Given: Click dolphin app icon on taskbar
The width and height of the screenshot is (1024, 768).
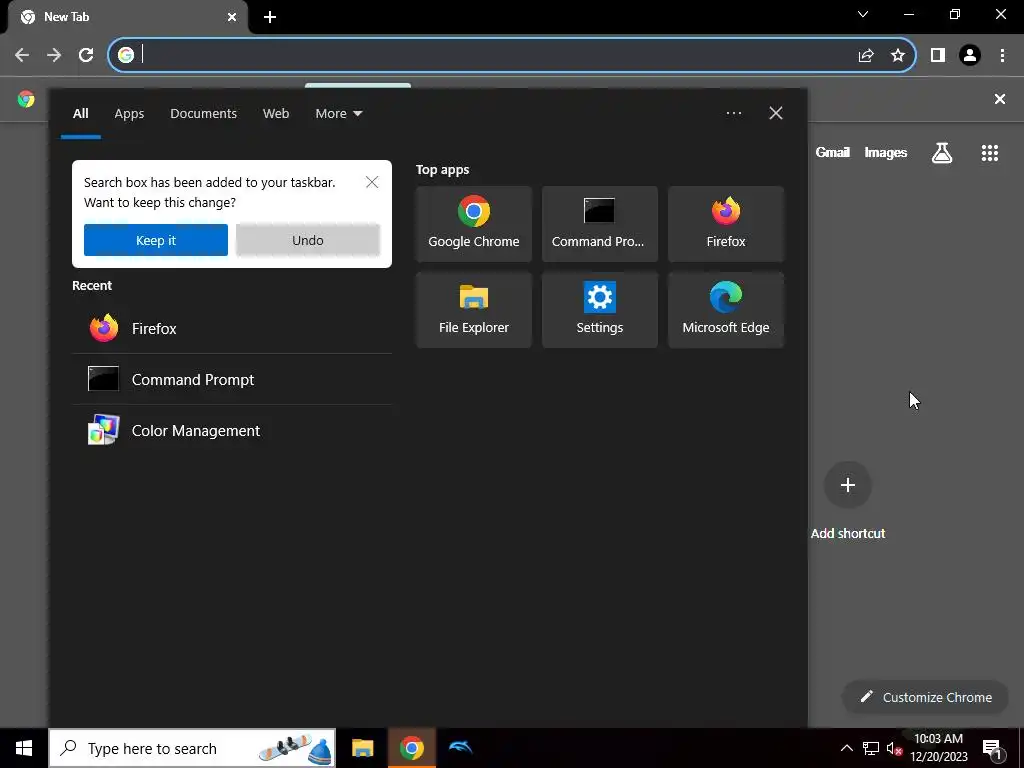Looking at the screenshot, I should coord(460,748).
